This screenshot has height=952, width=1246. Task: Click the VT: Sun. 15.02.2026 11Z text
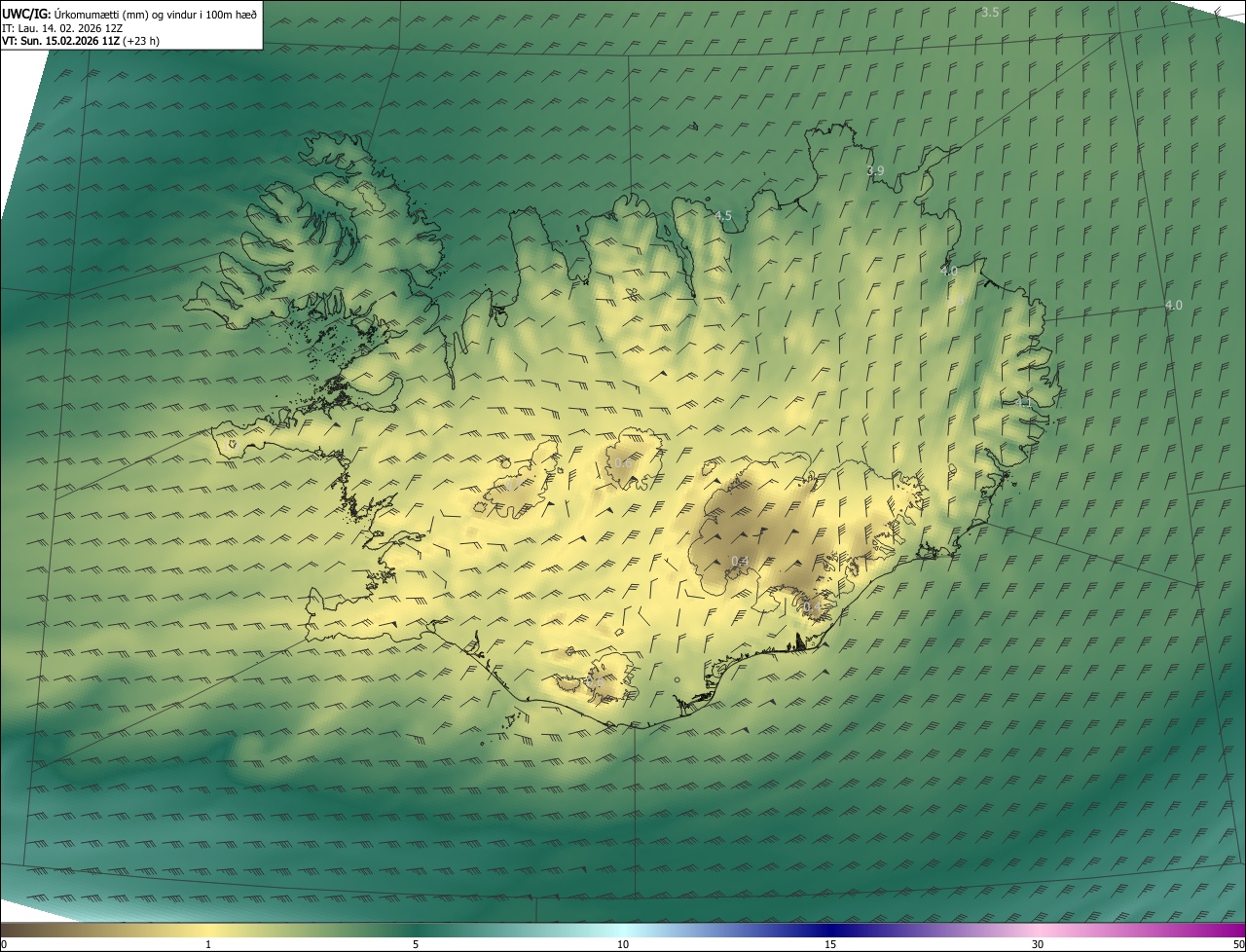tap(61, 41)
